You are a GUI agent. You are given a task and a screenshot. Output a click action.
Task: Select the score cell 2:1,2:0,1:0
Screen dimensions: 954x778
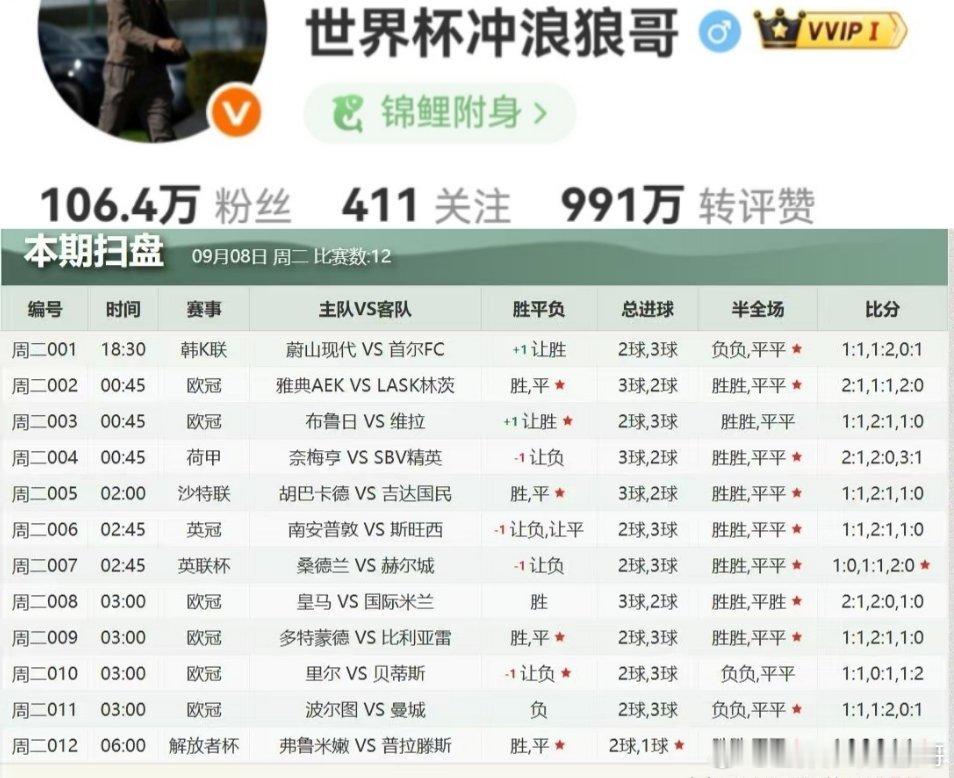coord(882,602)
